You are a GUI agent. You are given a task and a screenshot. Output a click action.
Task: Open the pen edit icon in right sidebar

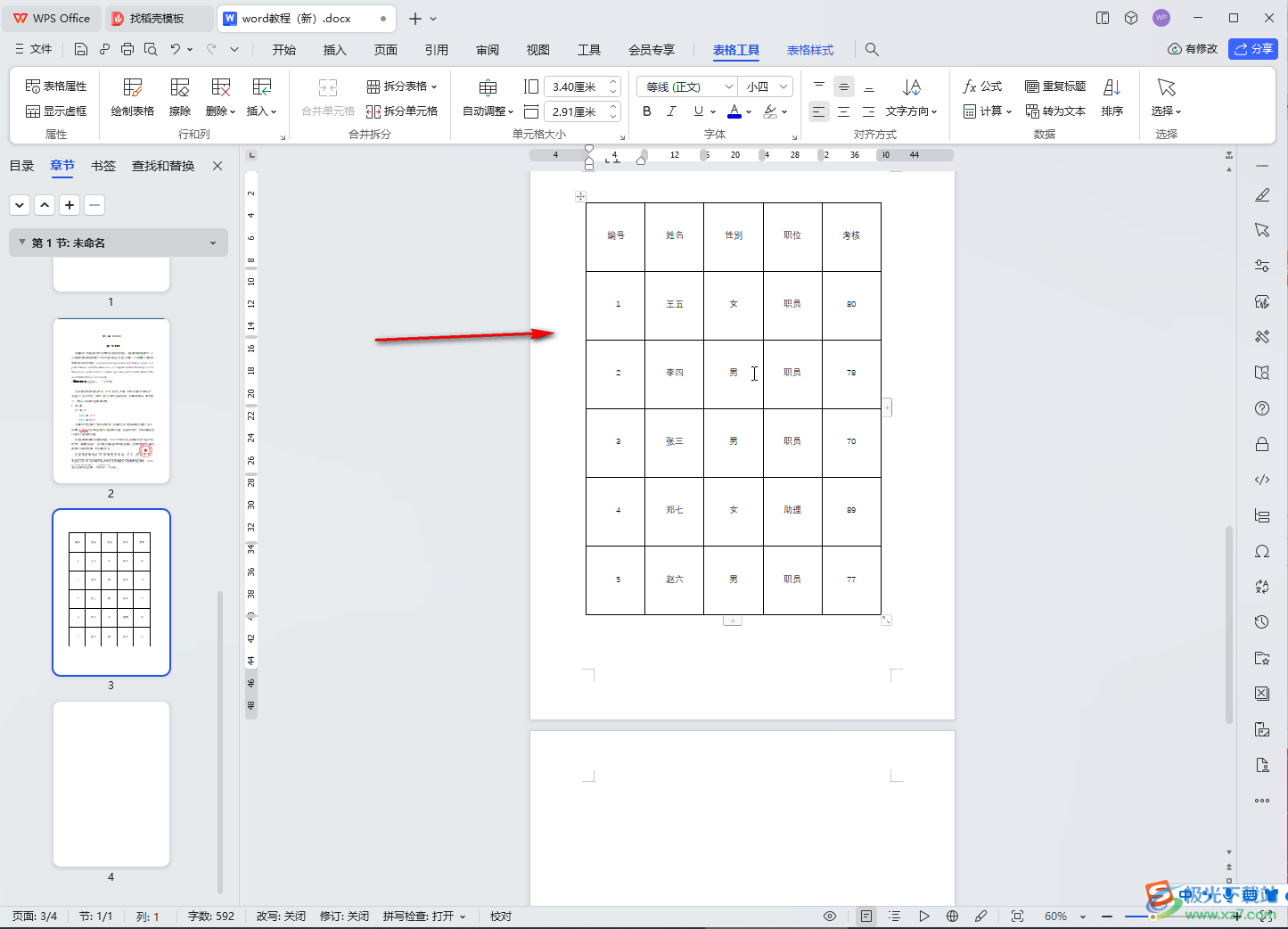pyautogui.click(x=1262, y=194)
